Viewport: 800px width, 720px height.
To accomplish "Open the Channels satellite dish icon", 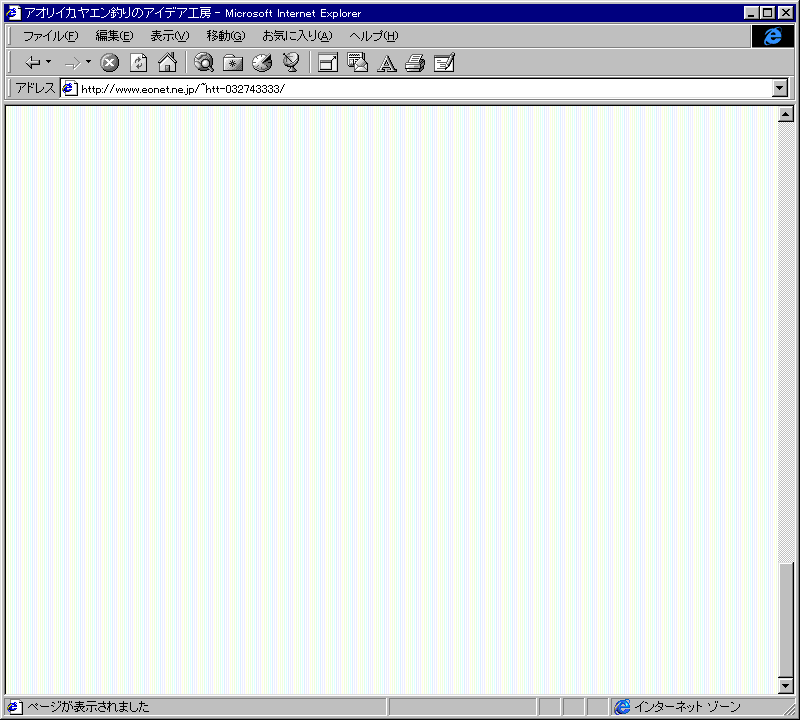I will pyautogui.click(x=291, y=62).
